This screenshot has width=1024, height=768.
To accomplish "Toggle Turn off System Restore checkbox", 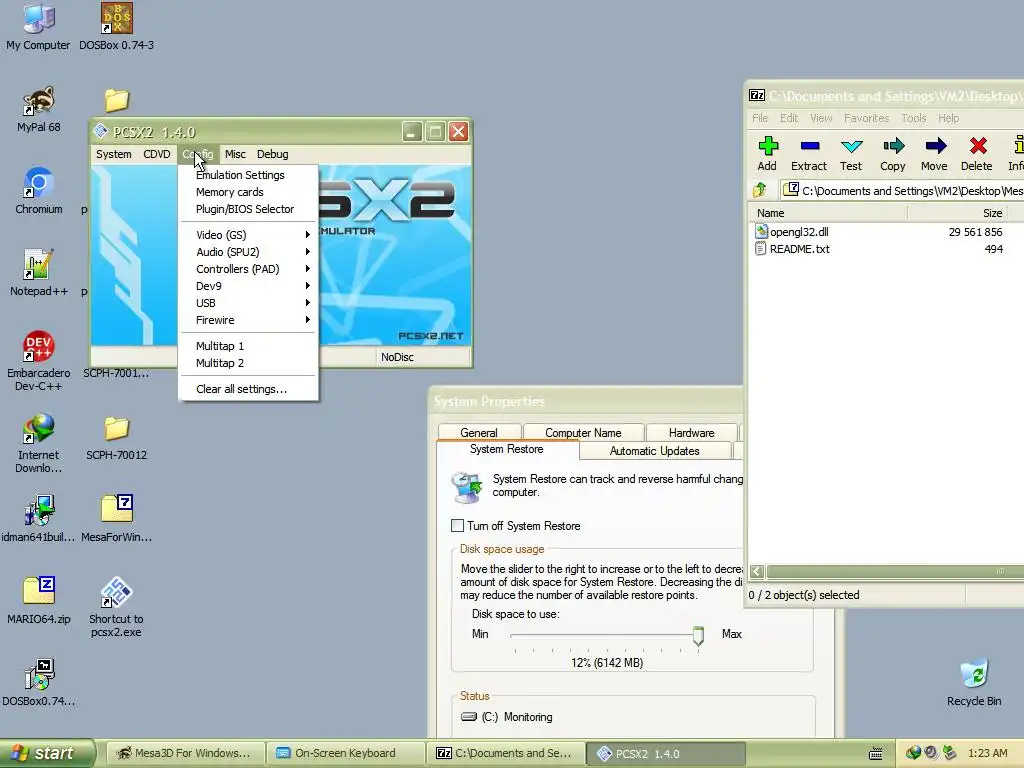I will coord(457,526).
